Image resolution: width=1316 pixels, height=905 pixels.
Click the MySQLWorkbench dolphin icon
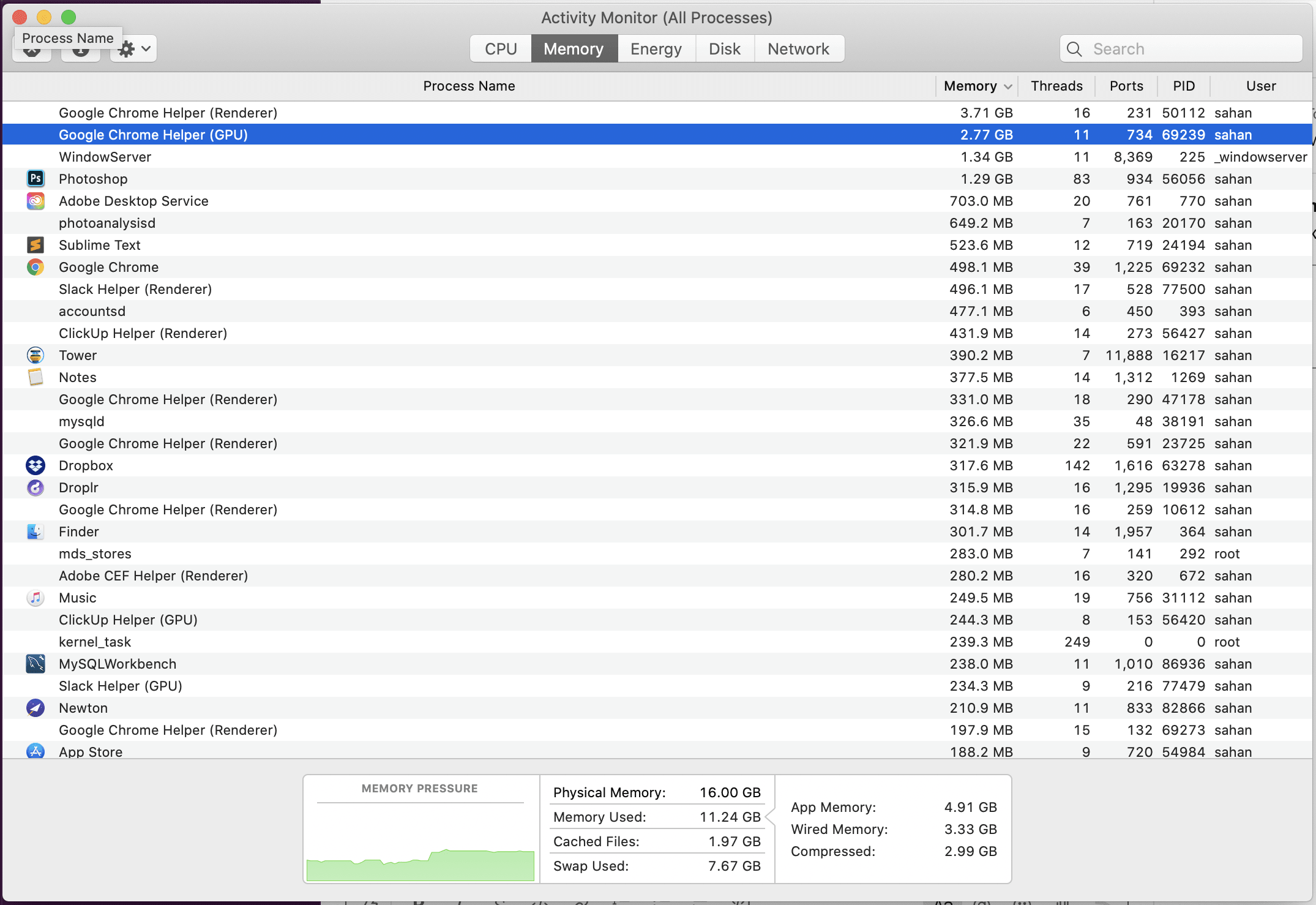[36, 664]
